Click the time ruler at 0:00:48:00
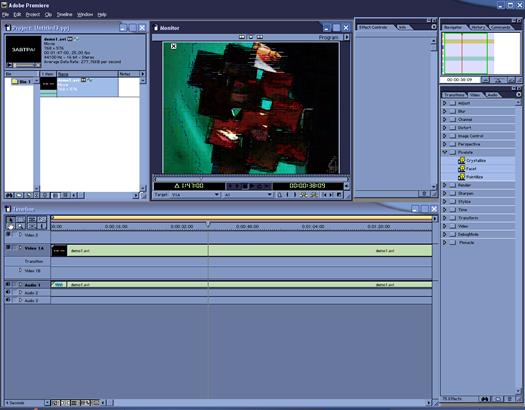The image size is (525, 410). (247, 227)
